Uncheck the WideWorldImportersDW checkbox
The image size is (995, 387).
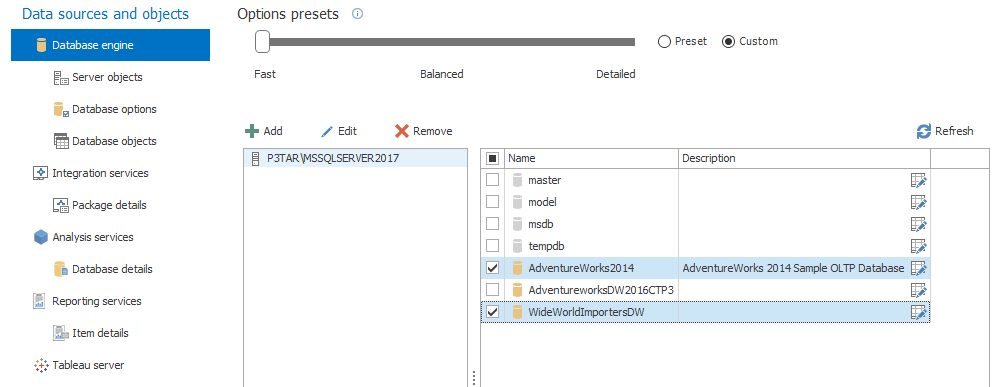click(492, 312)
